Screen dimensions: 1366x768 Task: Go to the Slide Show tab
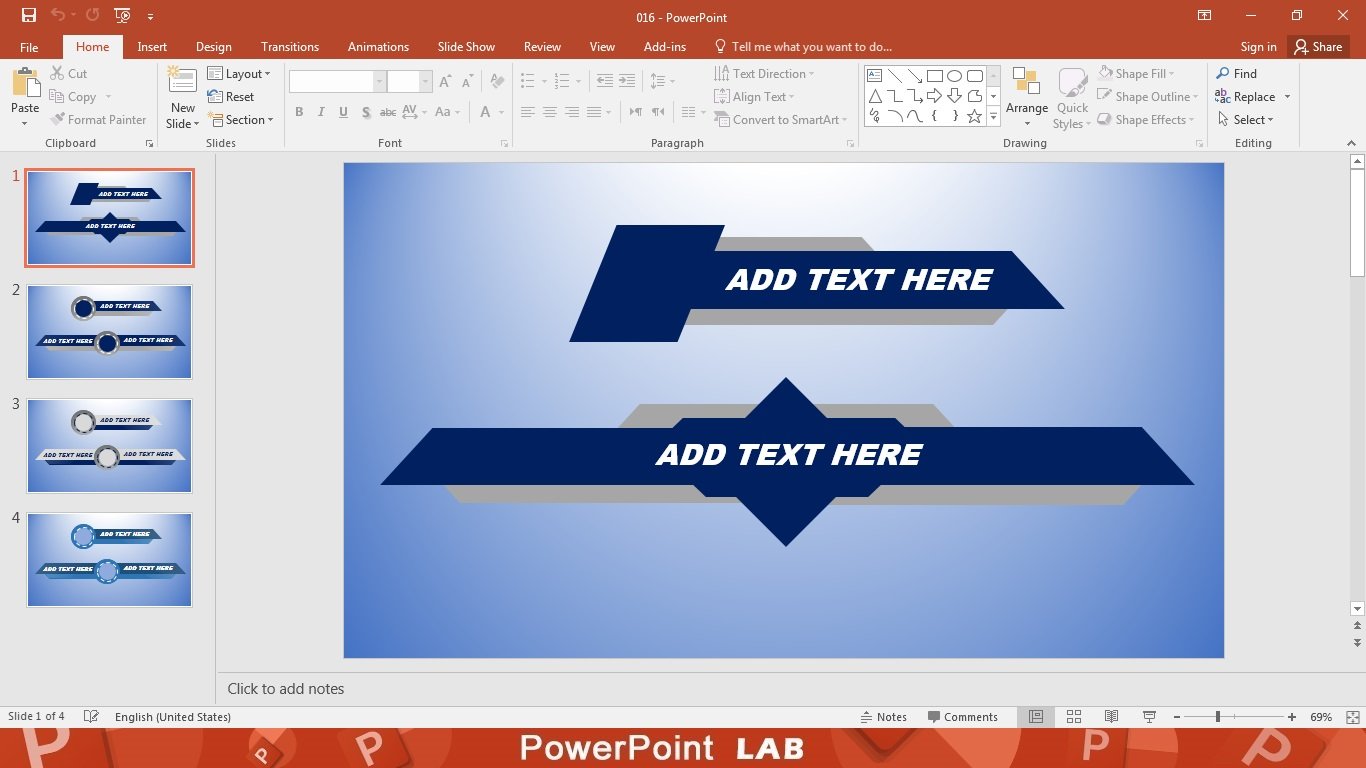tap(466, 47)
